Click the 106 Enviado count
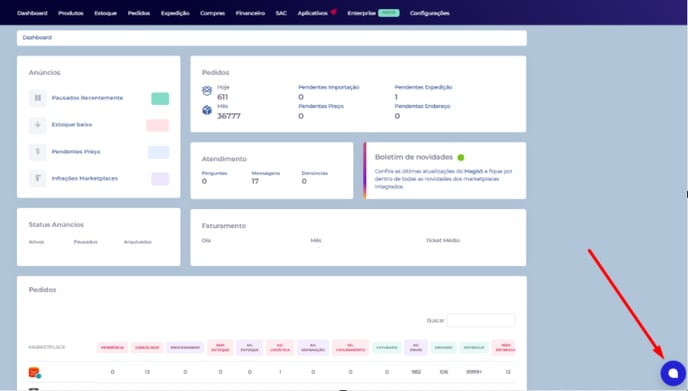 (x=444, y=372)
